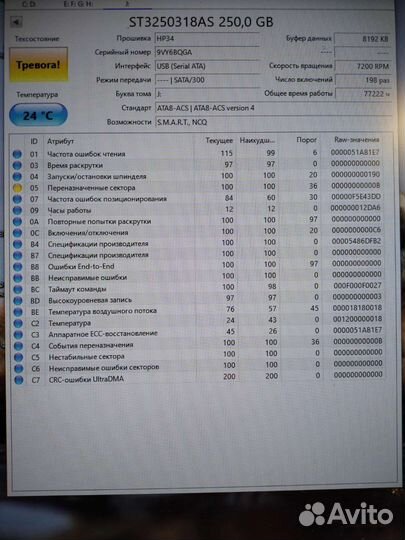Click the status icon for attribute 09
Screen dimensions: 405x540
click(x=17, y=210)
